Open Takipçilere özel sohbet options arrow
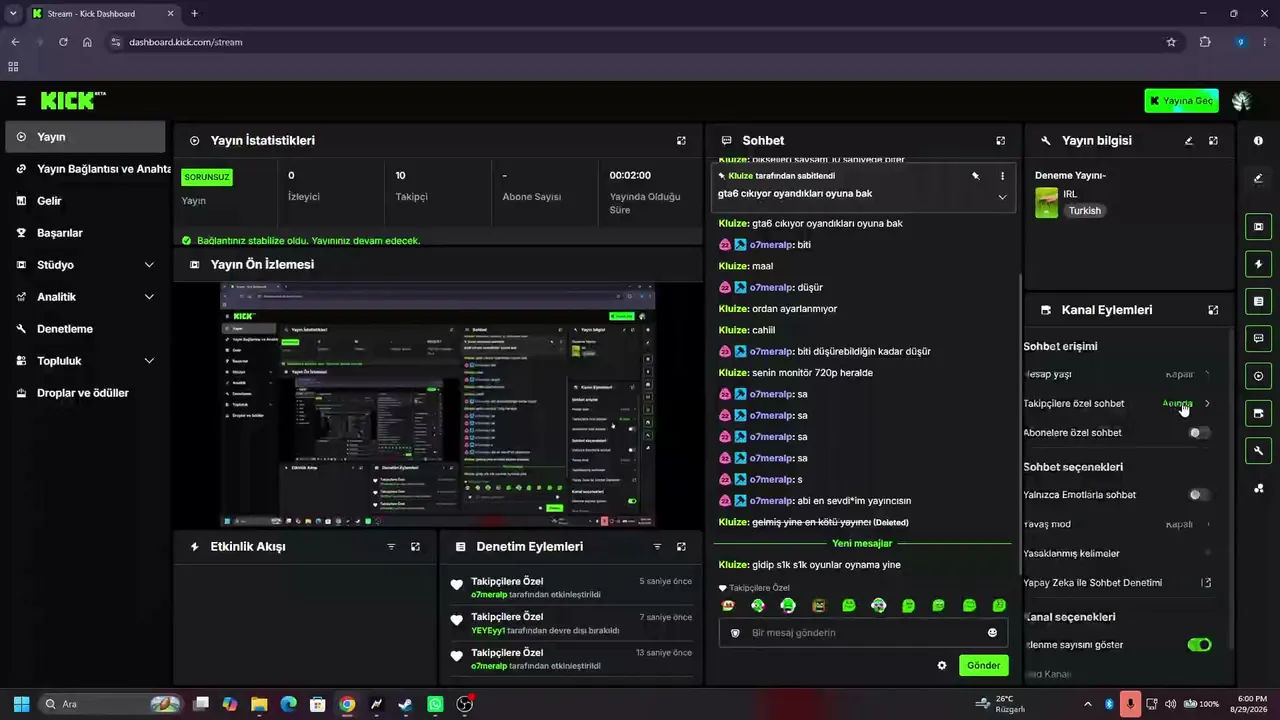Image resolution: width=1280 pixels, height=720 pixels. (x=1207, y=404)
